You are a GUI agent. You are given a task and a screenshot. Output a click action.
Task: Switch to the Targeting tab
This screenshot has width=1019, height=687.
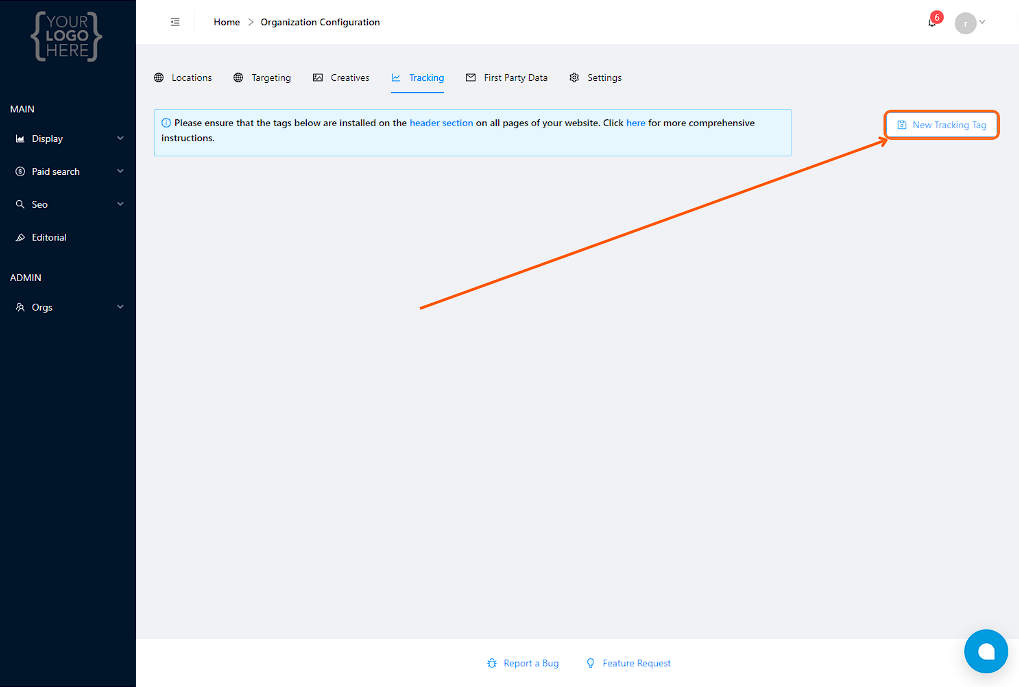pos(262,77)
